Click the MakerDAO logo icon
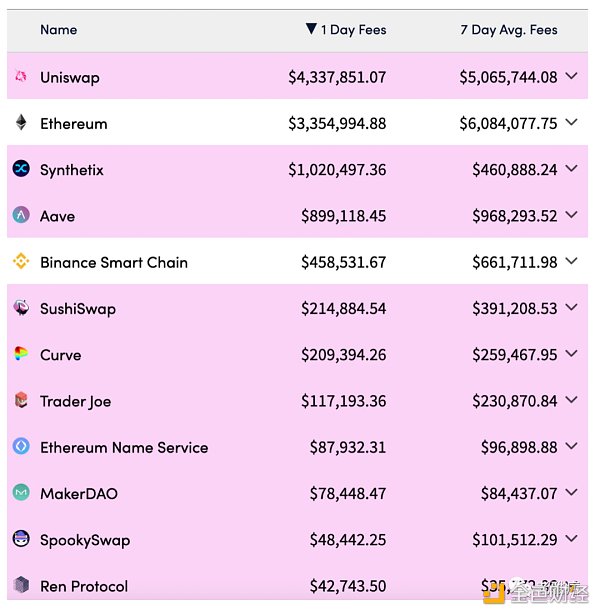 point(21,493)
